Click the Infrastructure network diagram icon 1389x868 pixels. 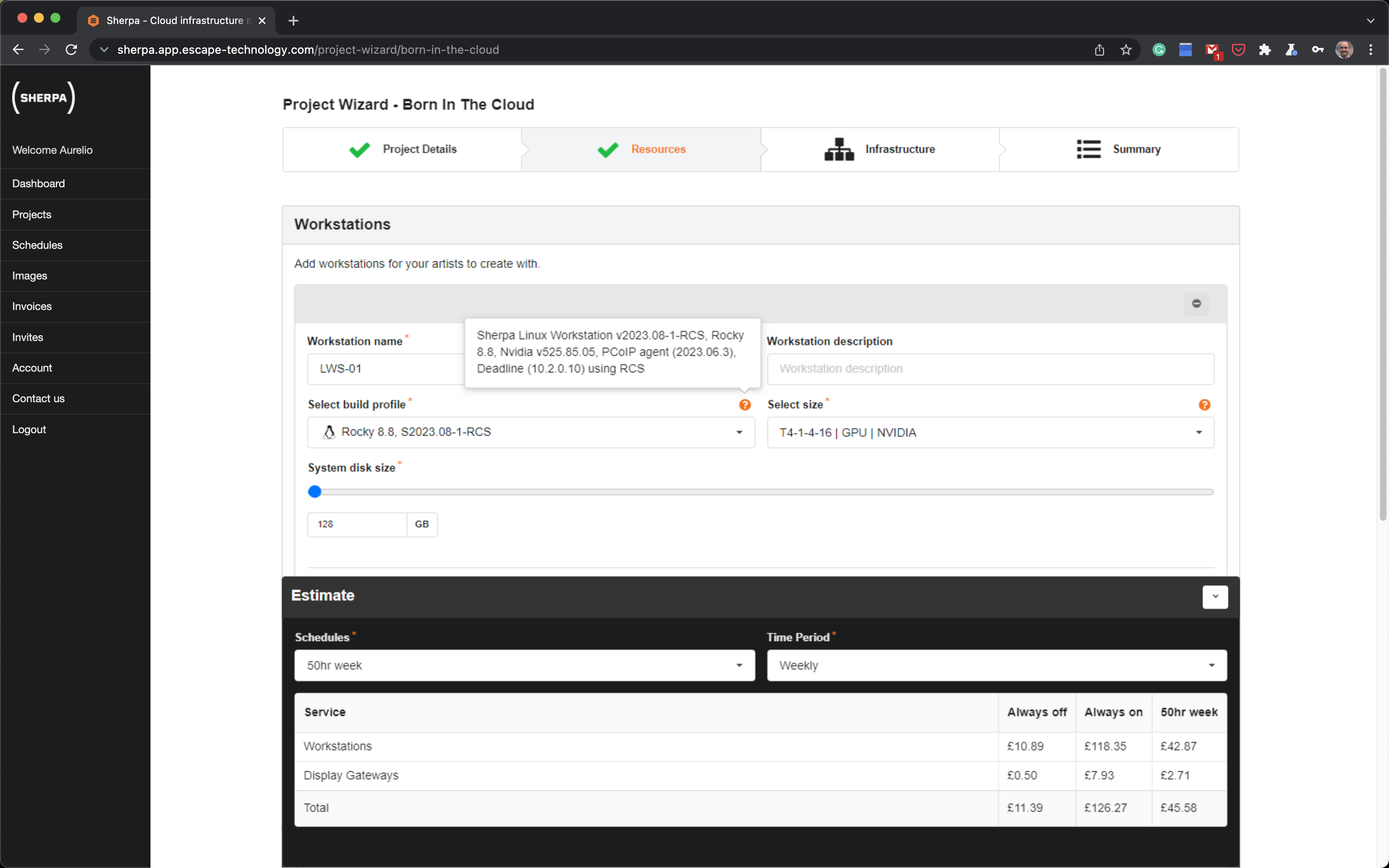[x=838, y=149]
